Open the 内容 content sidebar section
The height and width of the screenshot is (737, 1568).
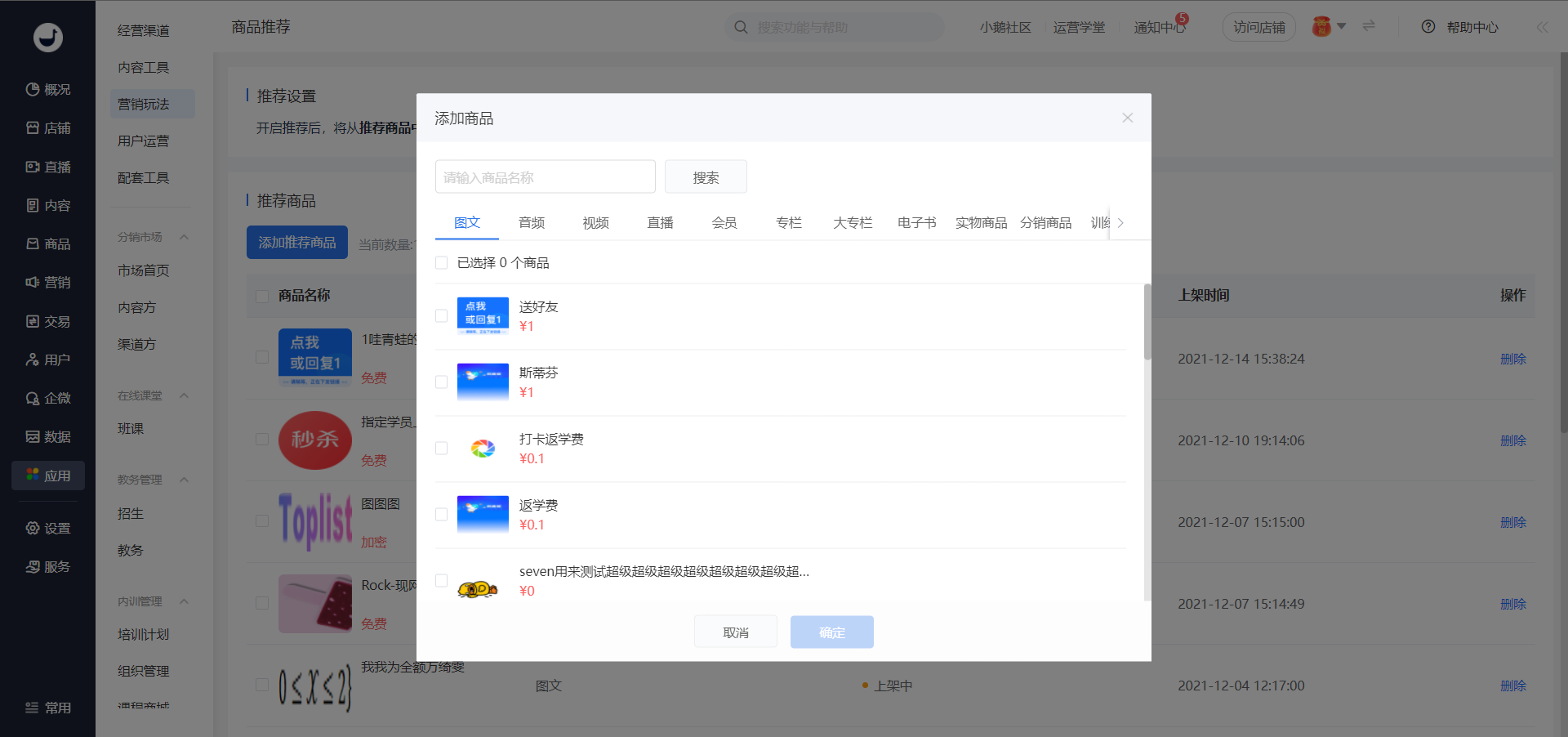[47, 205]
